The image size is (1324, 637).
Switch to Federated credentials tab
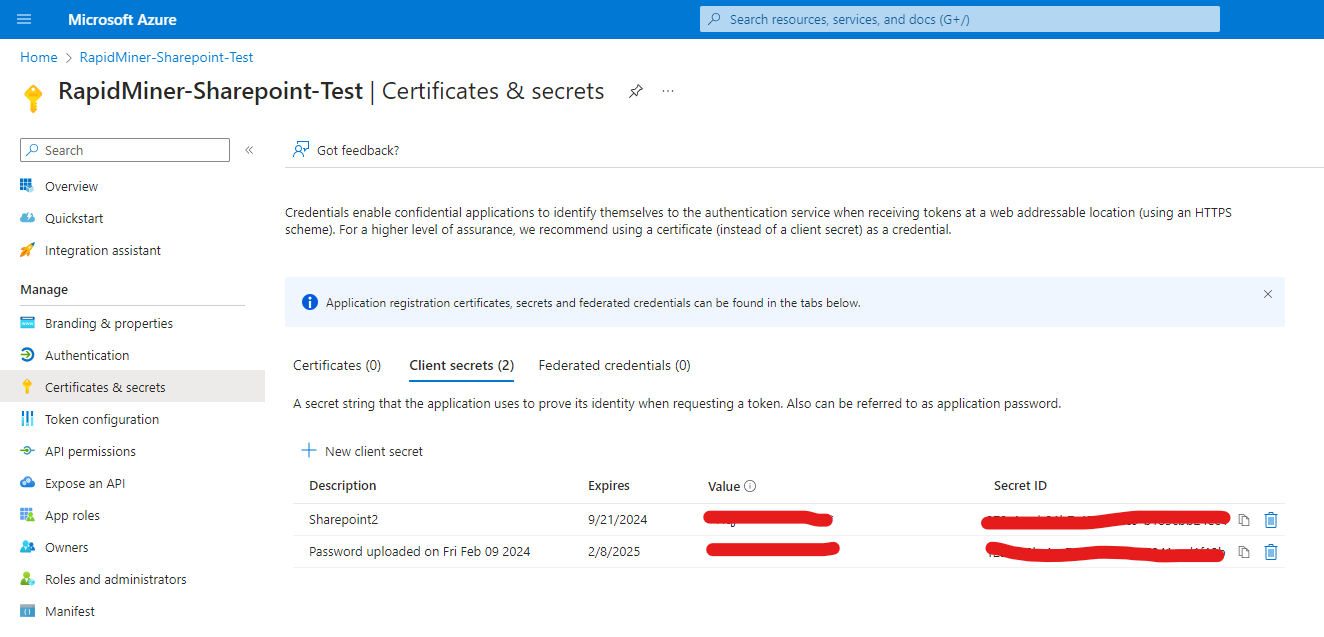614,365
